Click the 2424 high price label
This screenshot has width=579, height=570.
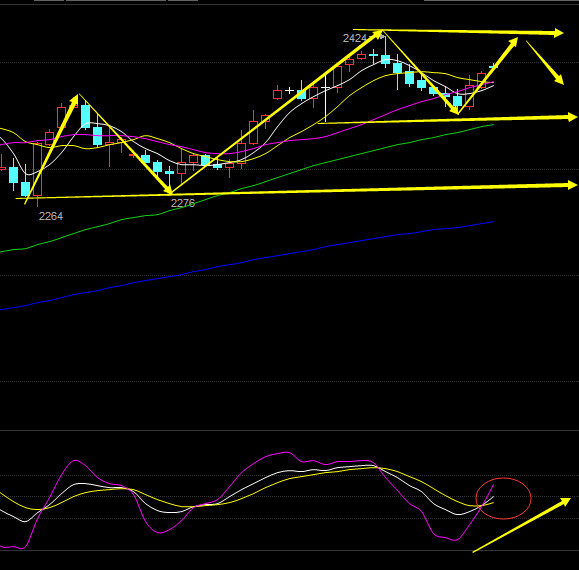click(x=354, y=38)
